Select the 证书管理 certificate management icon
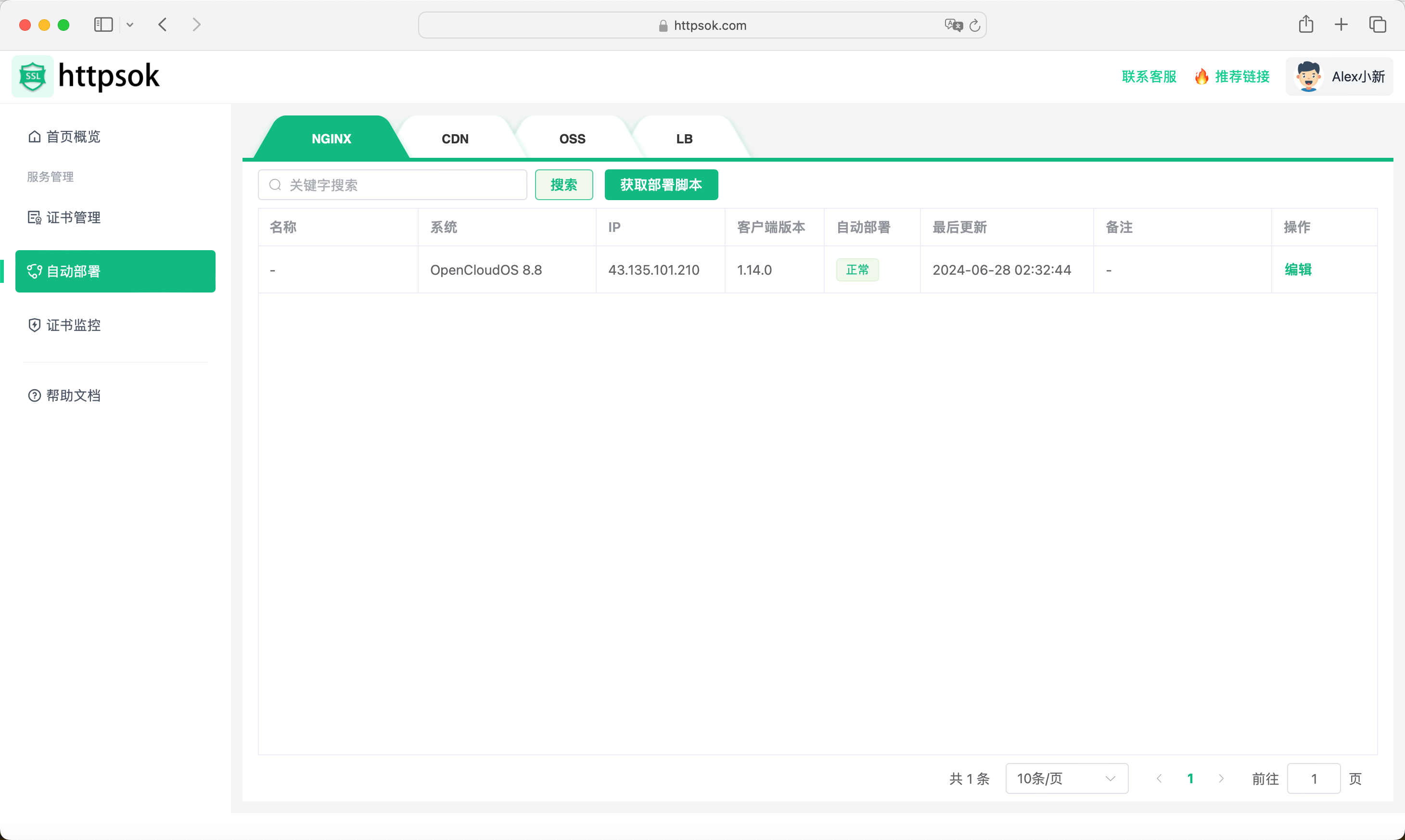 [x=34, y=217]
